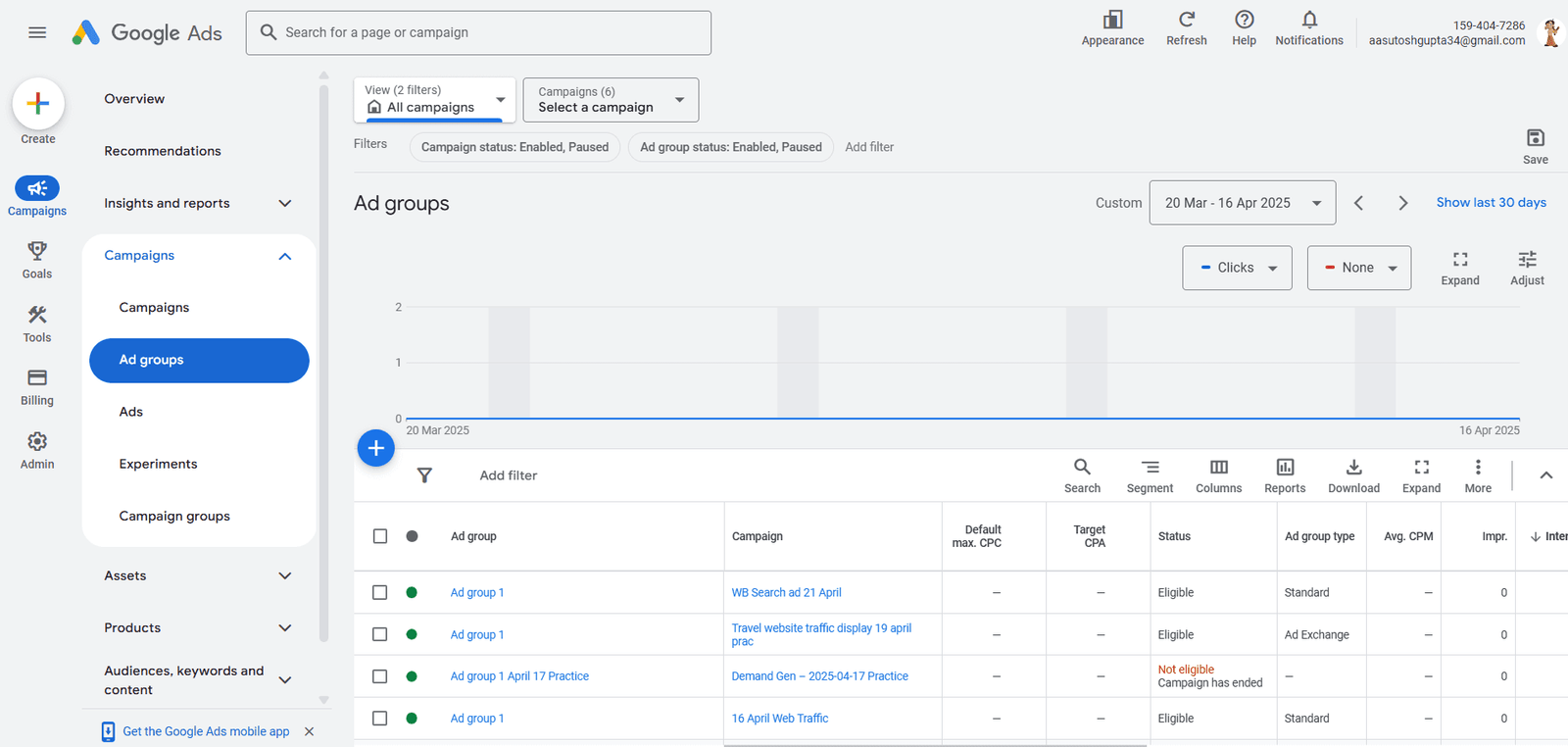Open the 16 April Web Traffic campaign link

pos(779,719)
